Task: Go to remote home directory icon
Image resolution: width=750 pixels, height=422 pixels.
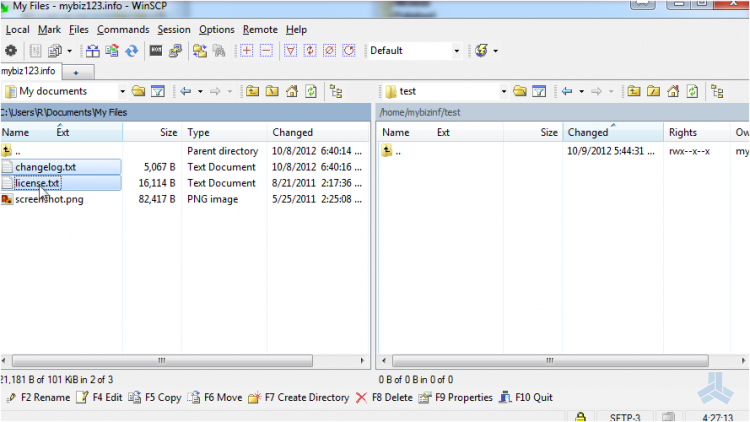Action: coord(673,91)
